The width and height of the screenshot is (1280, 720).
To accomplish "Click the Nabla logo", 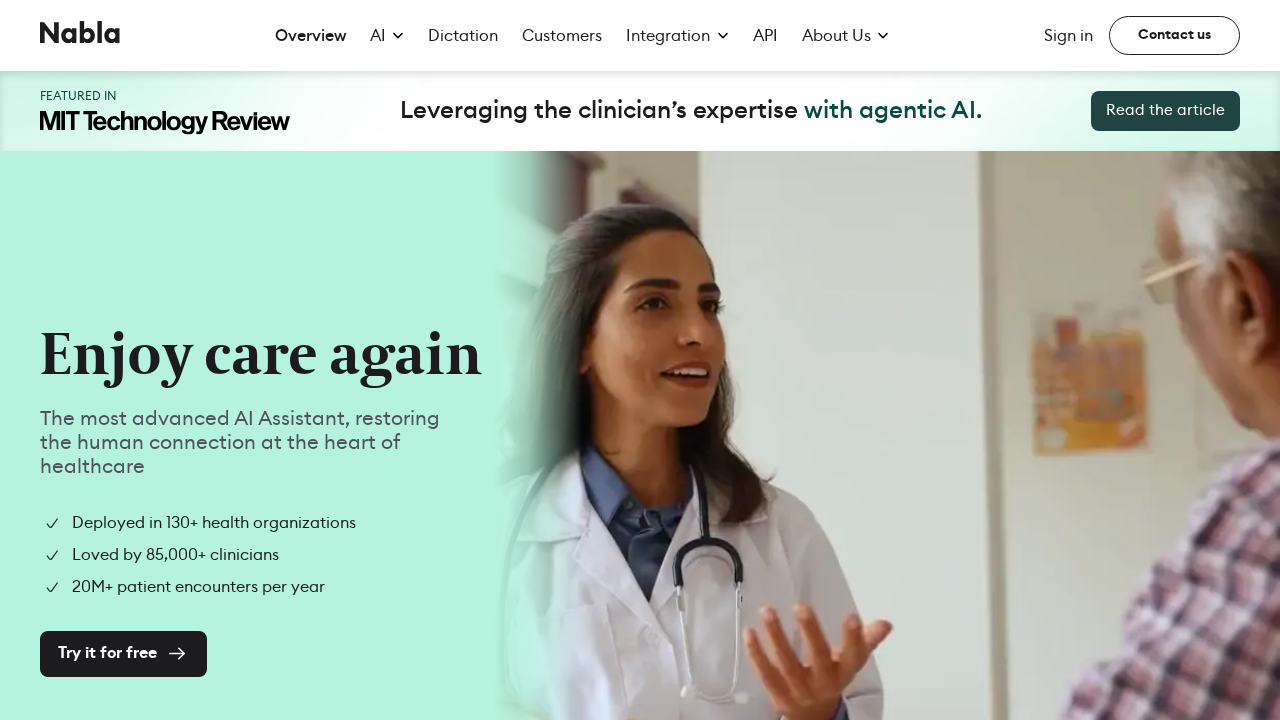I will pos(80,33).
